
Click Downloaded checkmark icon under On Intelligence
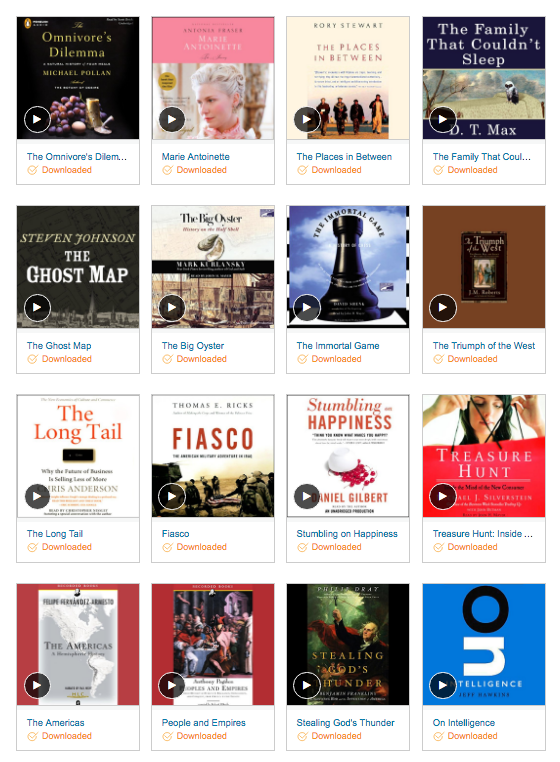tap(438, 736)
